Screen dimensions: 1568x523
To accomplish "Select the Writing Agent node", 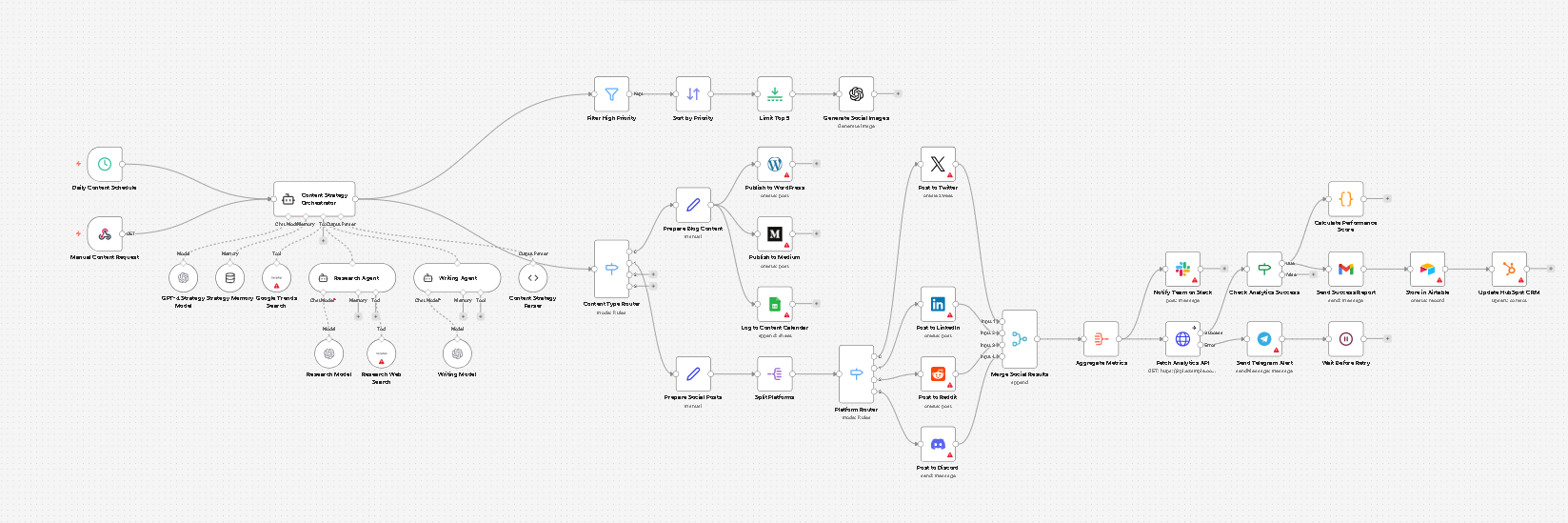I will [457, 277].
